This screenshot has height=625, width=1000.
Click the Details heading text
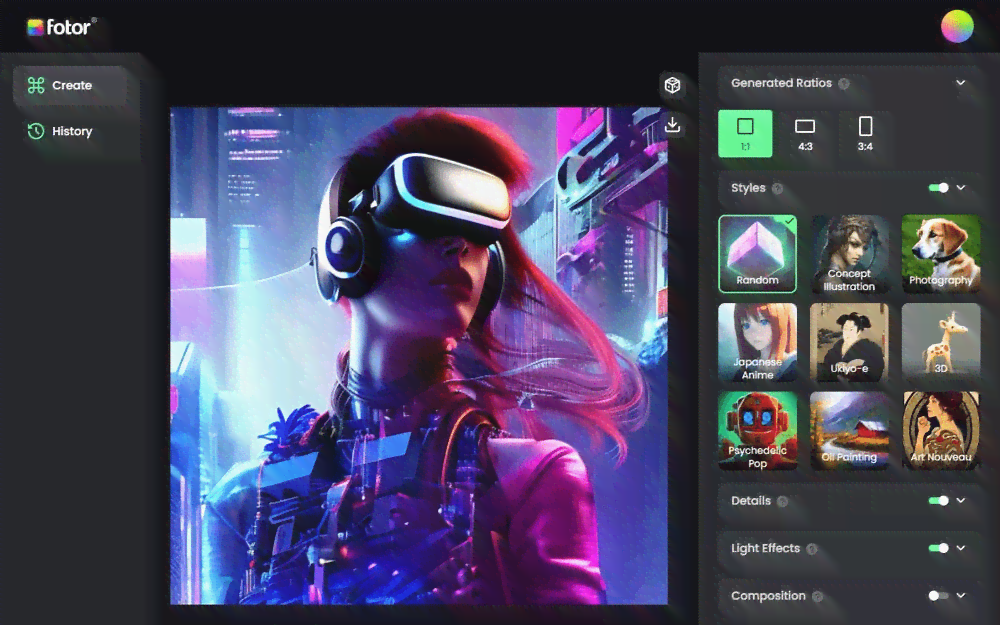[x=751, y=501]
